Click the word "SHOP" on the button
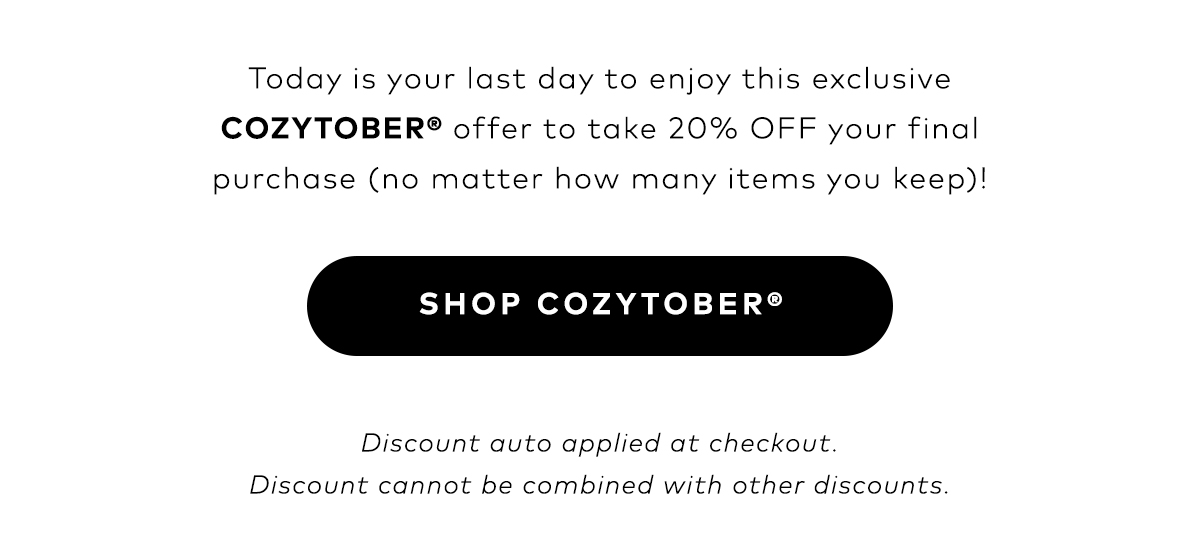The width and height of the screenshot is (1200, 533). (468, 306)
